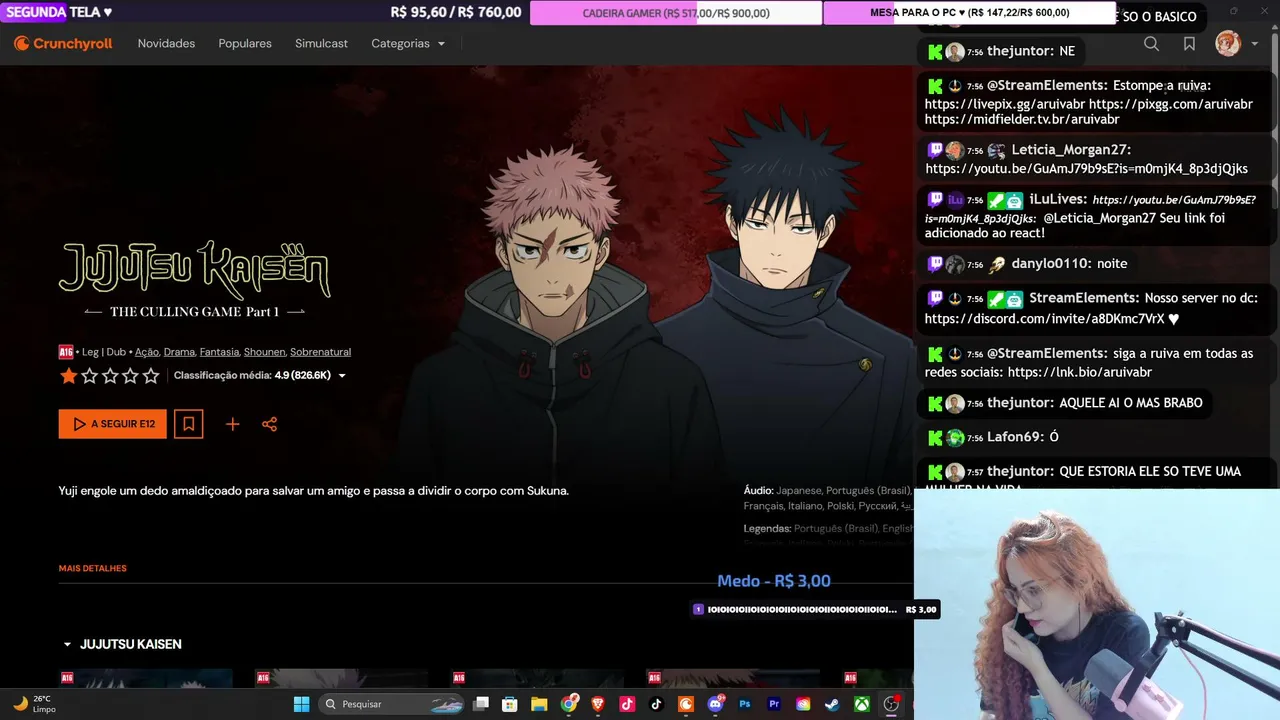Click the A16 age rating badge
1280x720 pixels.
click(66, 352)
